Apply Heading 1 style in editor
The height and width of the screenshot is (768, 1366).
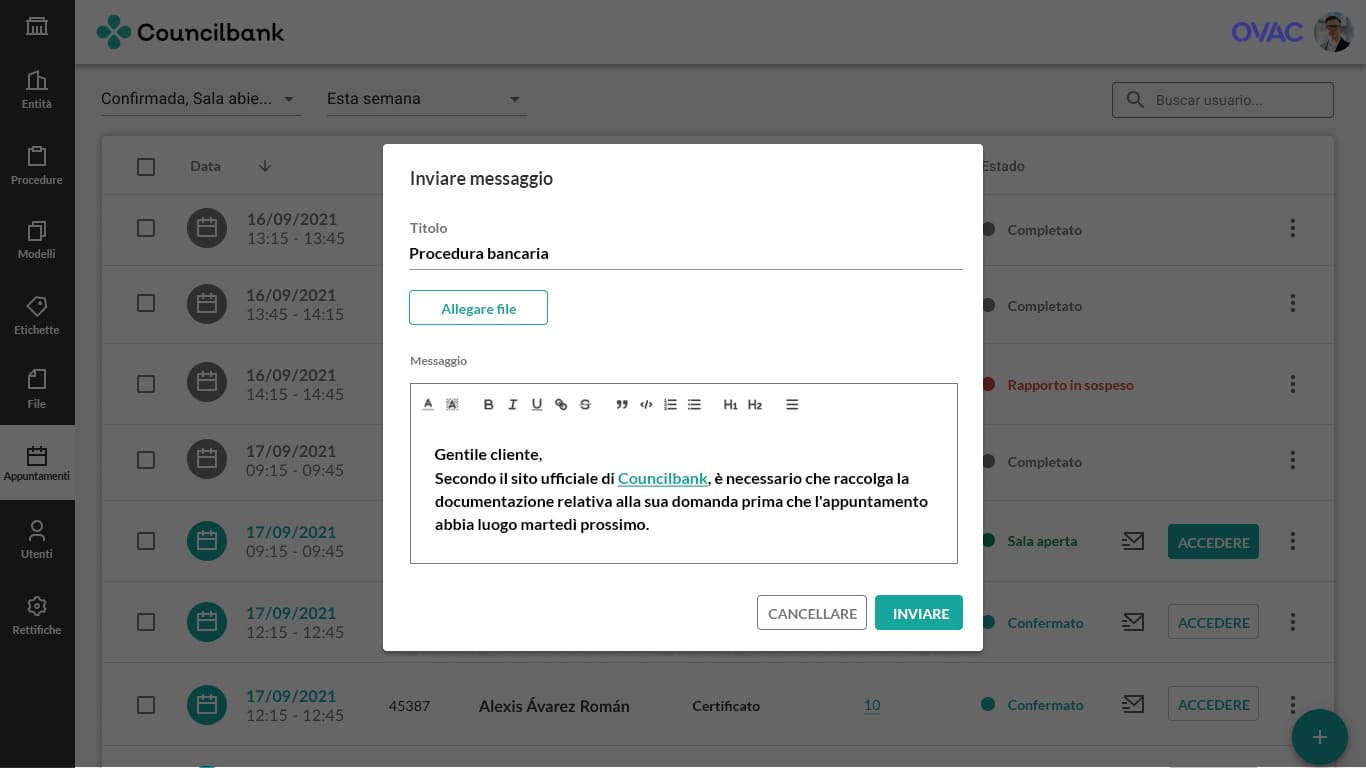(730, 405)
